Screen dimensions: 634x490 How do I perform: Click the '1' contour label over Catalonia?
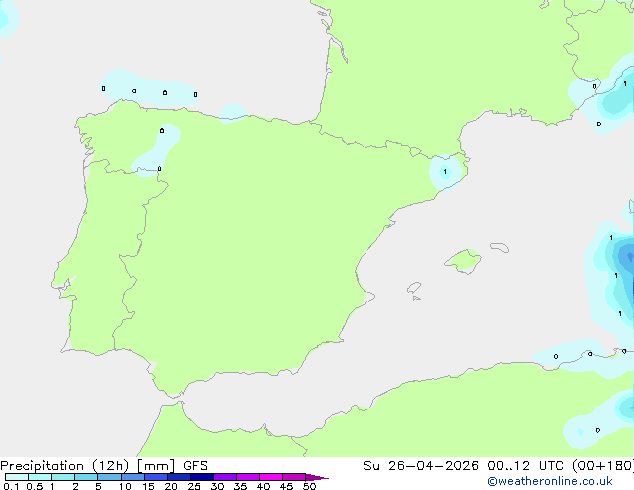coord(445,172)
